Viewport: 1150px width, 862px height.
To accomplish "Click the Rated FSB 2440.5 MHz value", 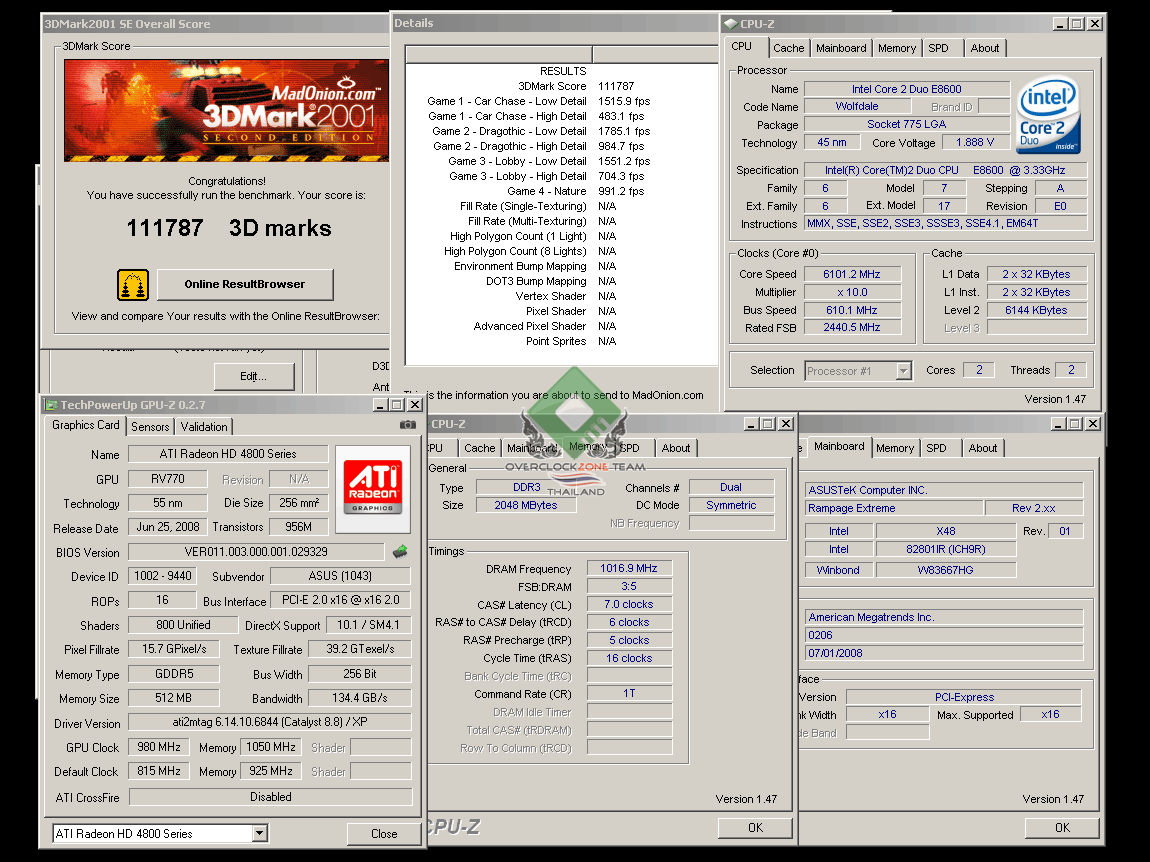I will (852, 328).
